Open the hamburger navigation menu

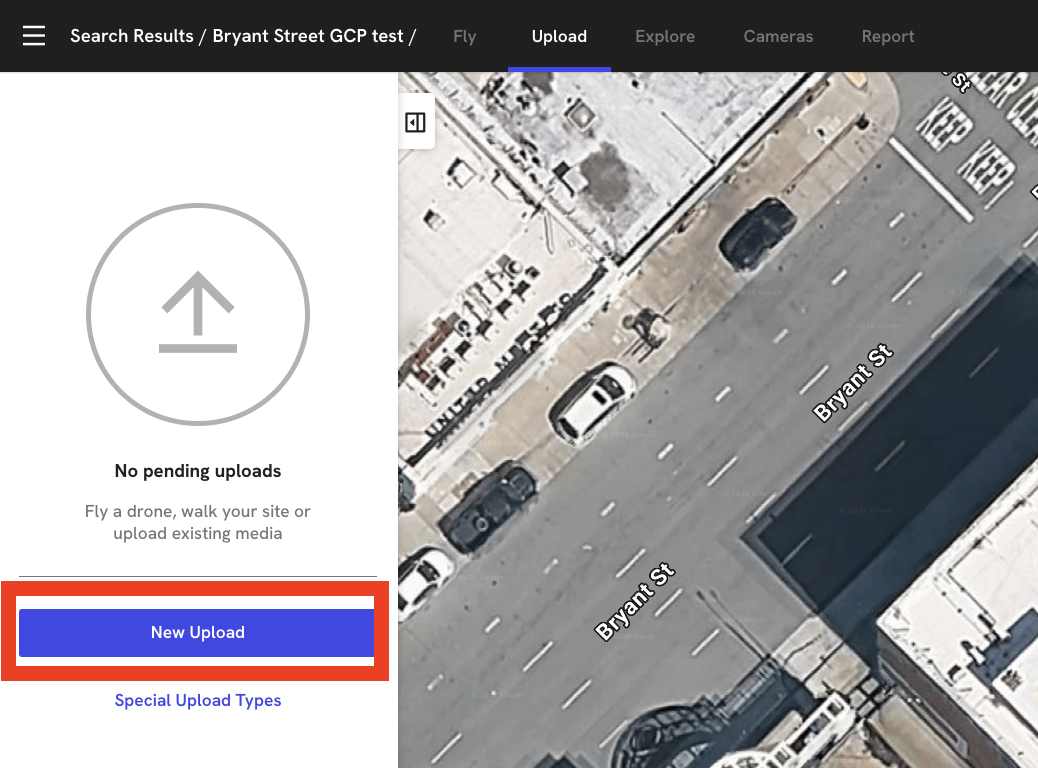click(x=34, y=37)
